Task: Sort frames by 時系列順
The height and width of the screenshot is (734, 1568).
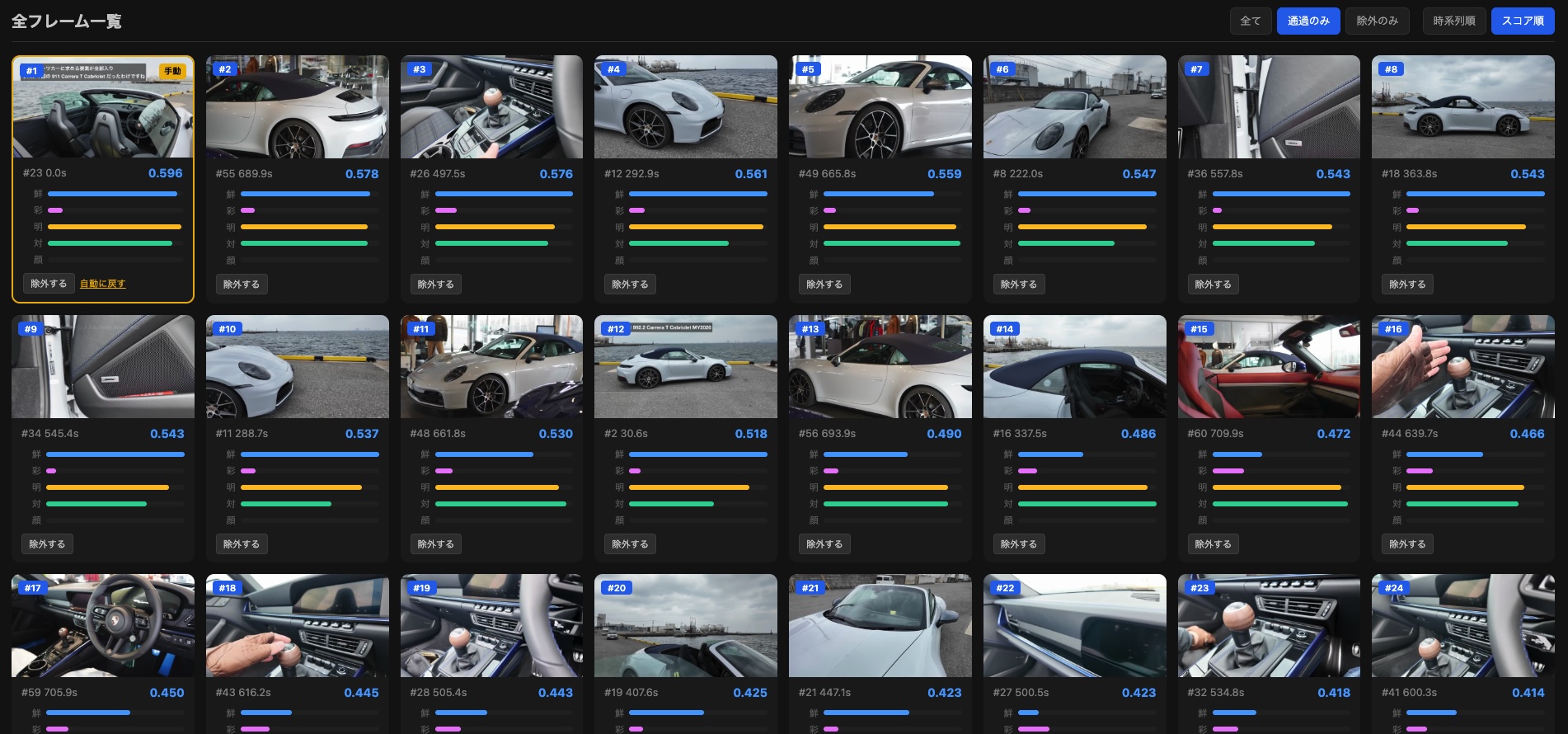Action: [x=1453, y=21]
